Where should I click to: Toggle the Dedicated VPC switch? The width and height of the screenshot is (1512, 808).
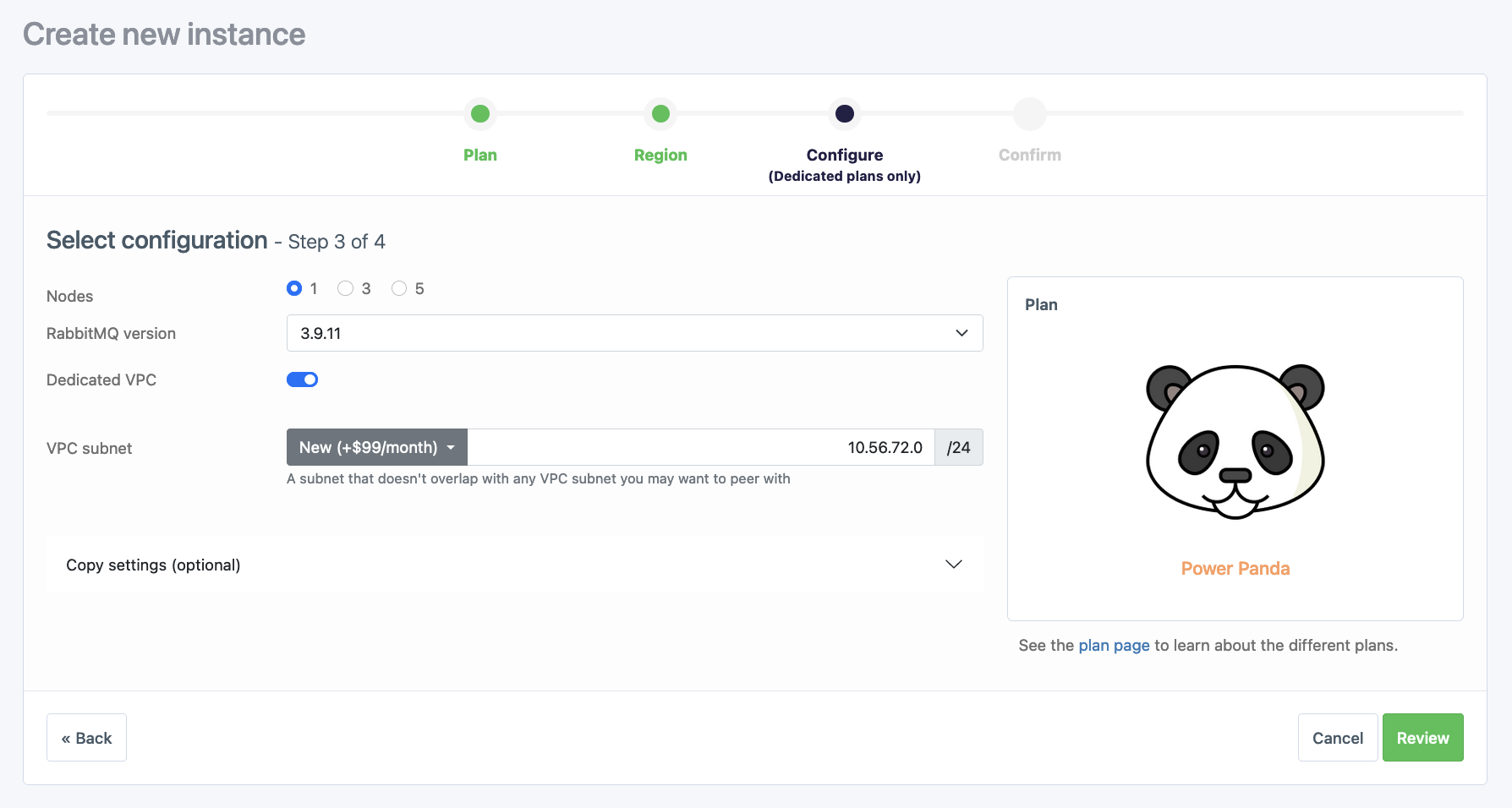coord(302,379)
